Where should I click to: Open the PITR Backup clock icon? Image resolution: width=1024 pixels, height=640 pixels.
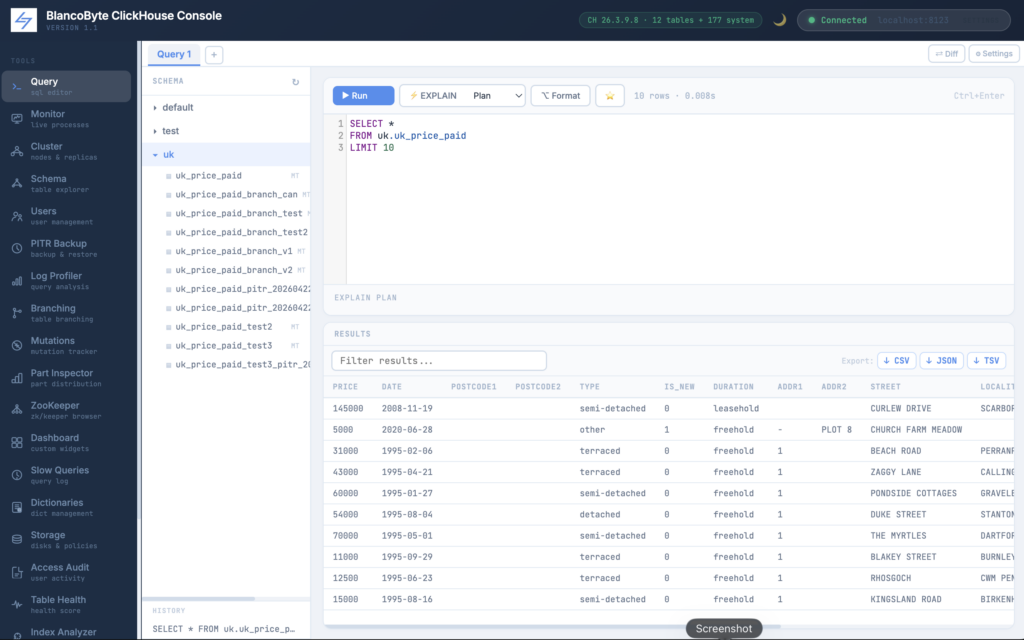click(x=17, y=248)
